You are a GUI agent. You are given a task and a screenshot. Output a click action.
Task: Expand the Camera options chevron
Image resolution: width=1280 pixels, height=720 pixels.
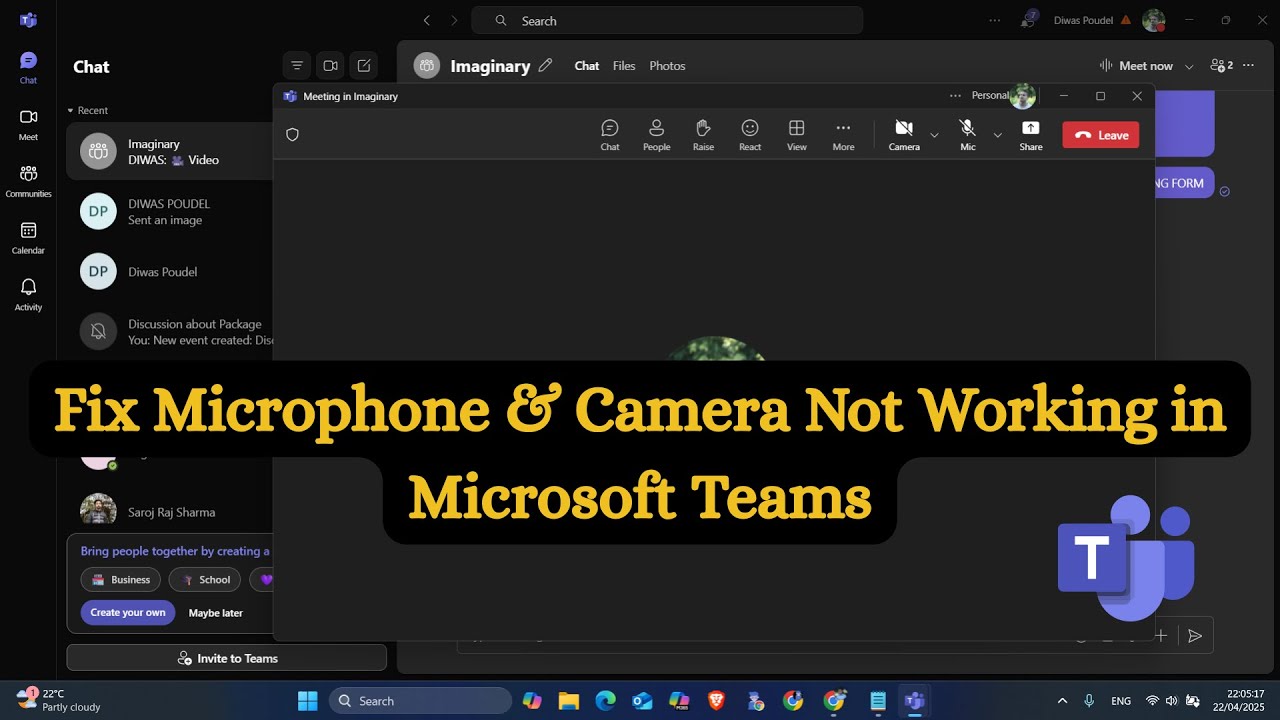934,135
